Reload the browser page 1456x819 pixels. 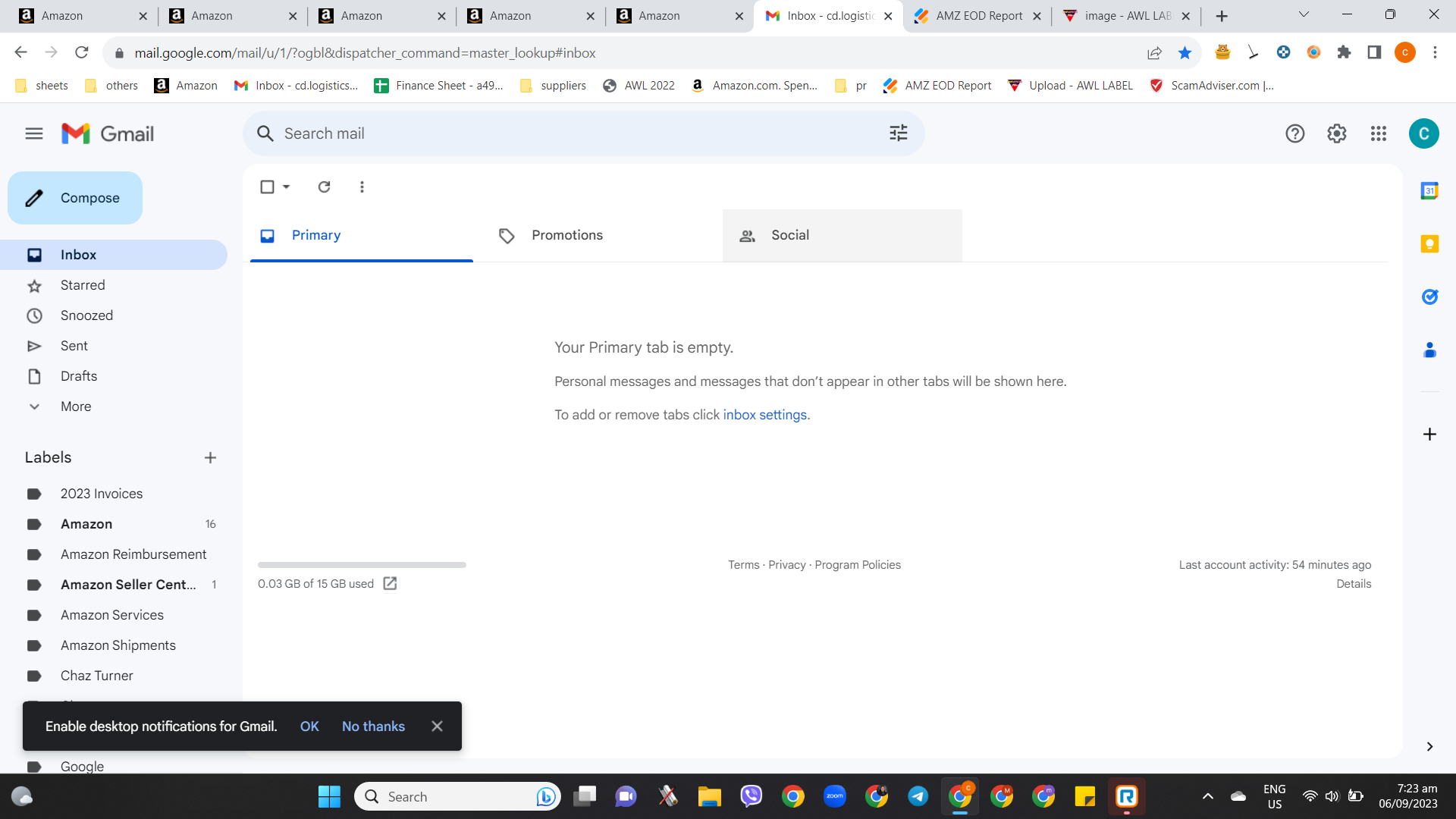coord(82,52)
